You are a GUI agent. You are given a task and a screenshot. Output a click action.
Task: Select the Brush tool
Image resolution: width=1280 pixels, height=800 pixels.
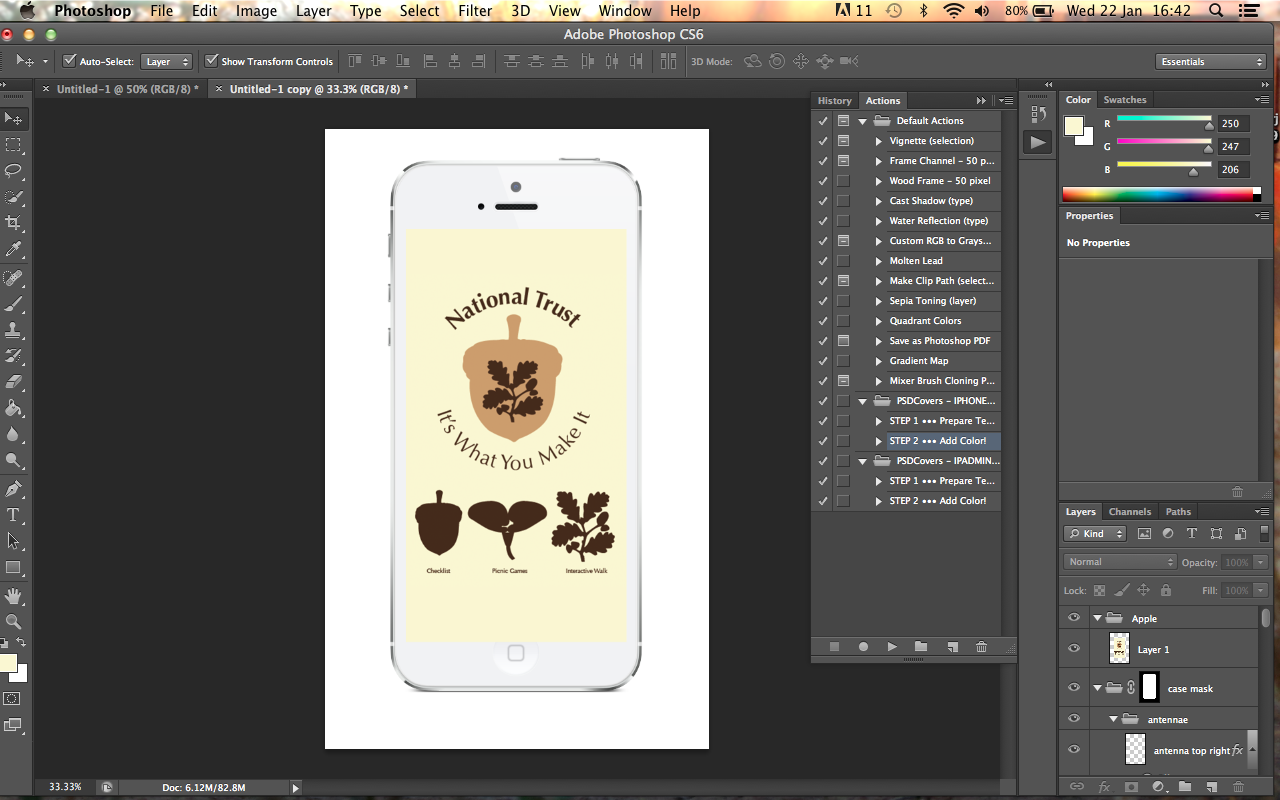(x=14, y=304)
